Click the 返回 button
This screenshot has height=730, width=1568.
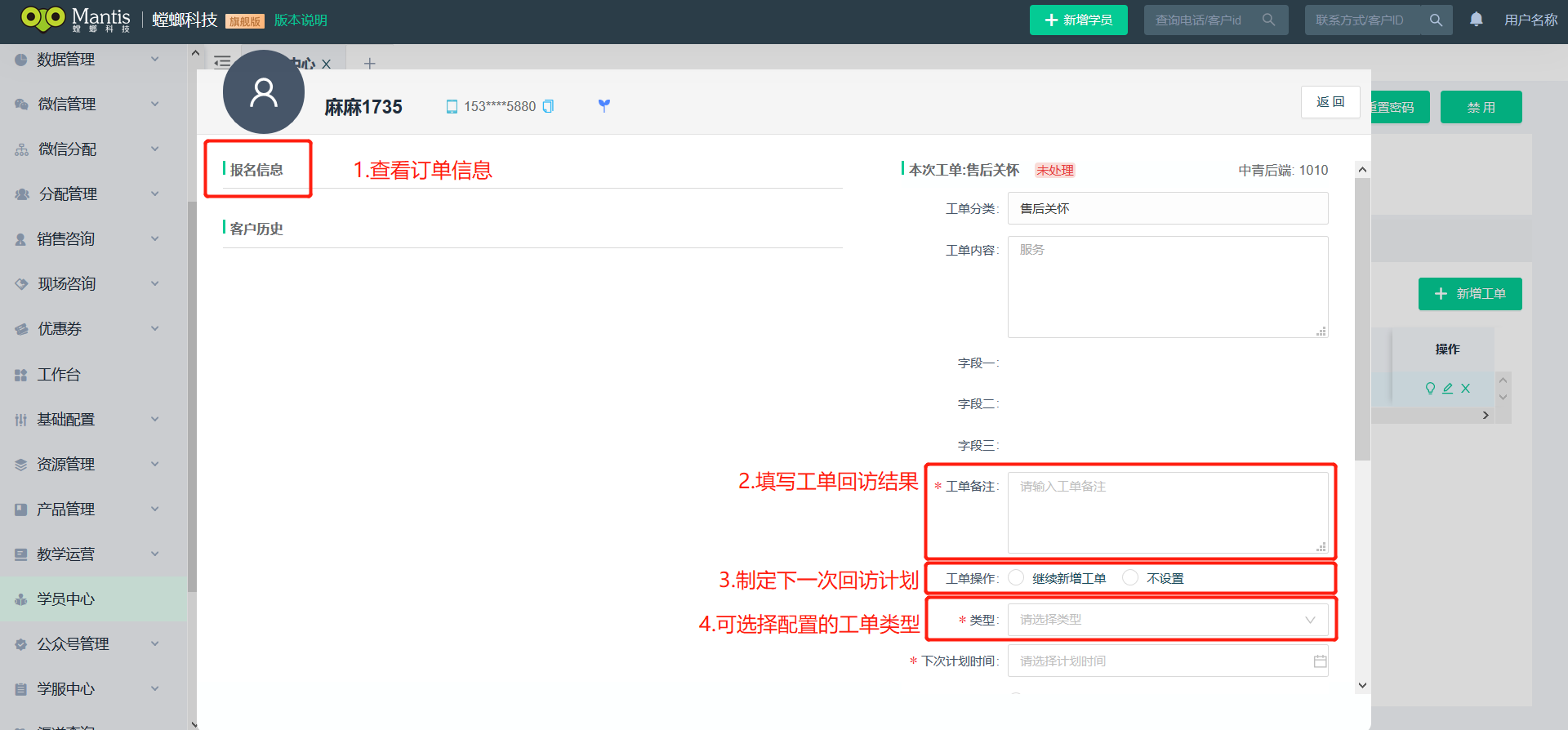(1330, 102)
